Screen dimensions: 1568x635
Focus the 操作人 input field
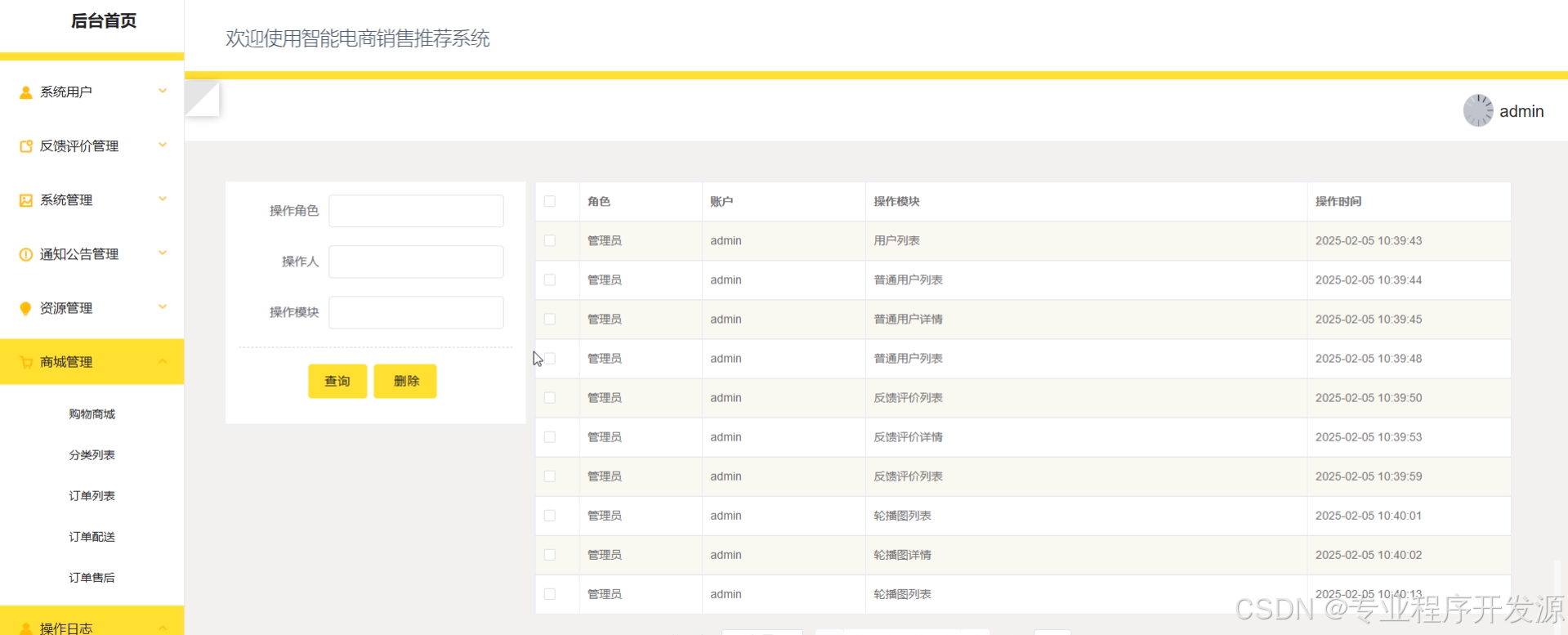click(416, 262)
